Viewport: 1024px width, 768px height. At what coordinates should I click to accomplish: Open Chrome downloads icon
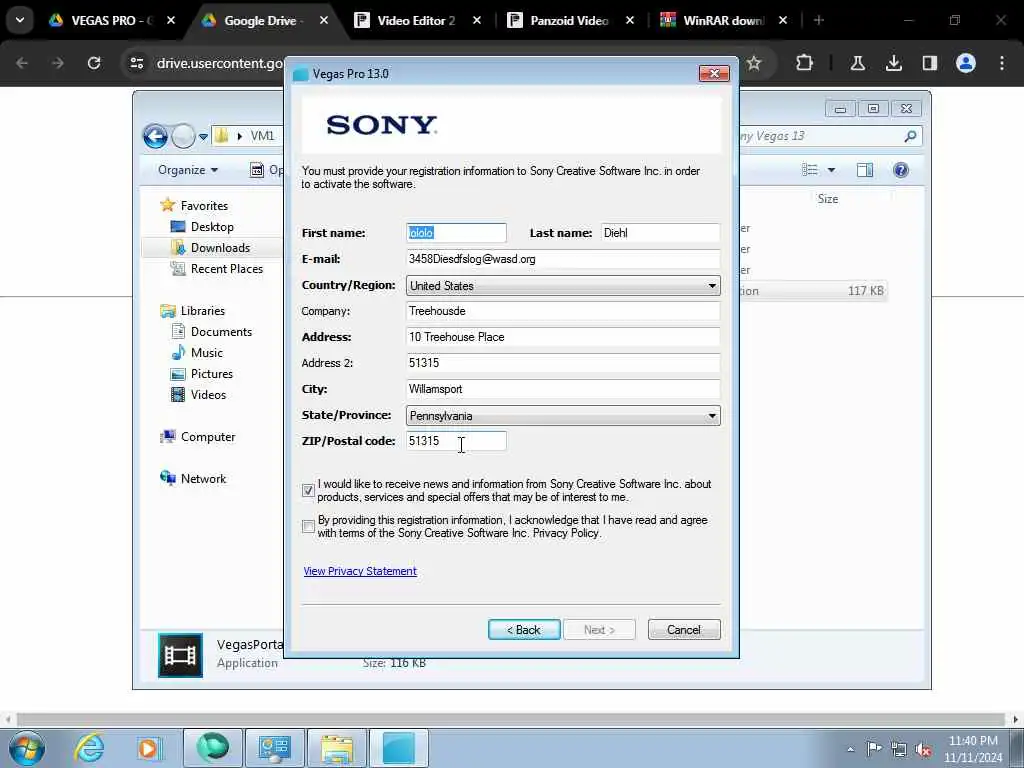(x=893, y=63)
